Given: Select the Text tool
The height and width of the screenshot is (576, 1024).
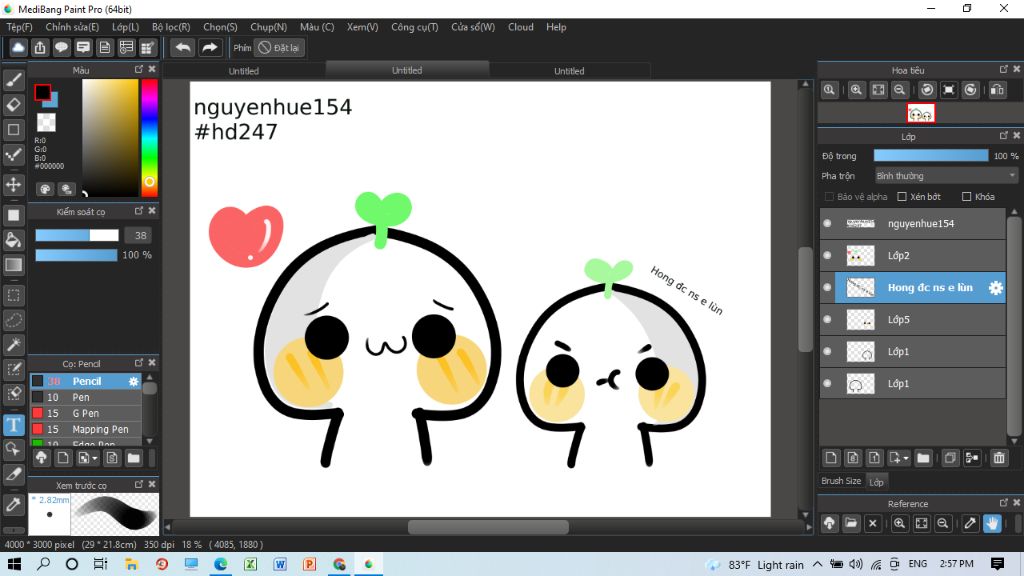Looking at the screenshot, I should (x=14, y=425).
